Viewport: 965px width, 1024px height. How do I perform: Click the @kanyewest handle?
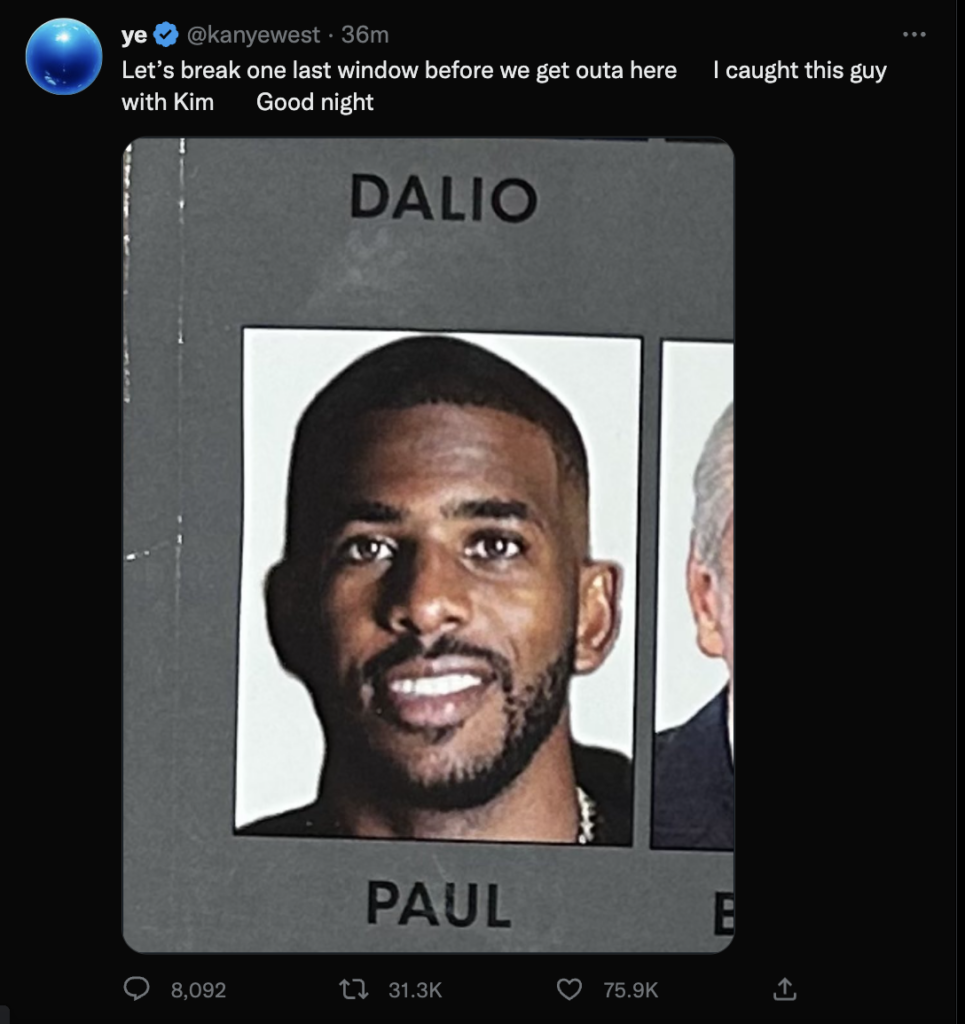click(x=253, y=35)
